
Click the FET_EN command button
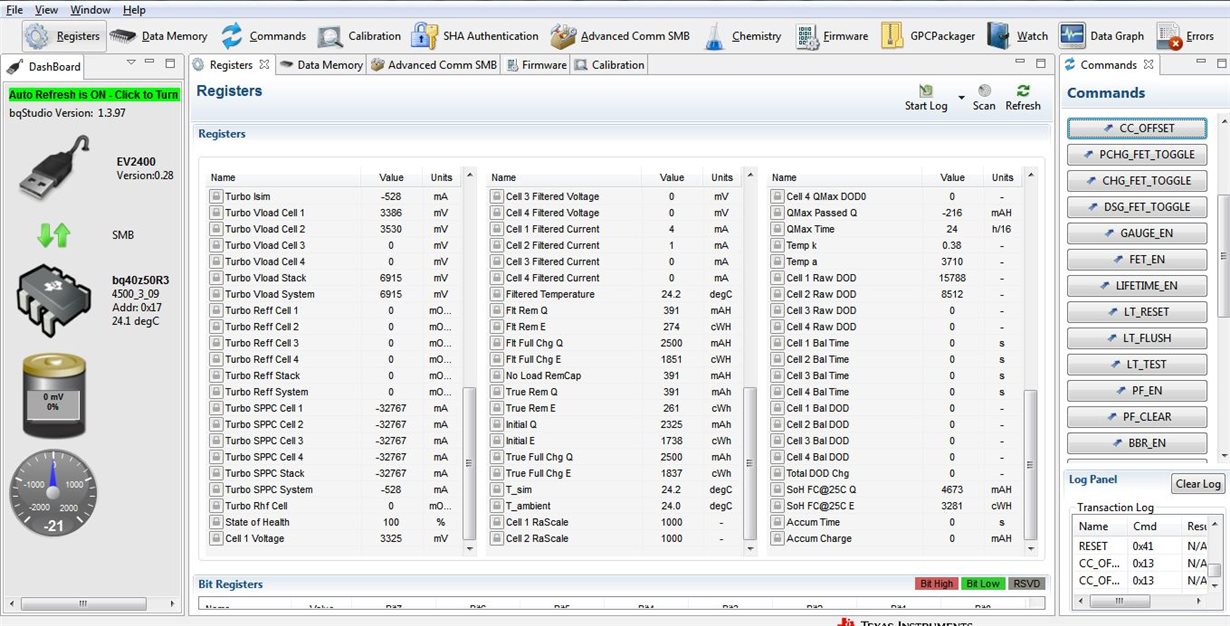pyautogui.click(x=1137, y=259)
